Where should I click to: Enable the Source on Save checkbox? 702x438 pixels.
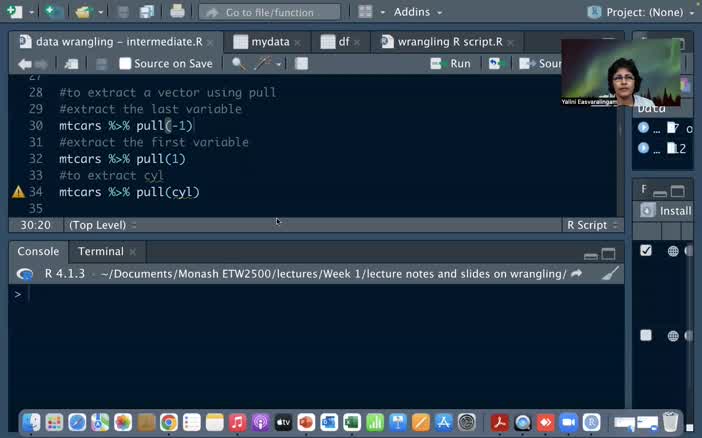pos(125,63)
